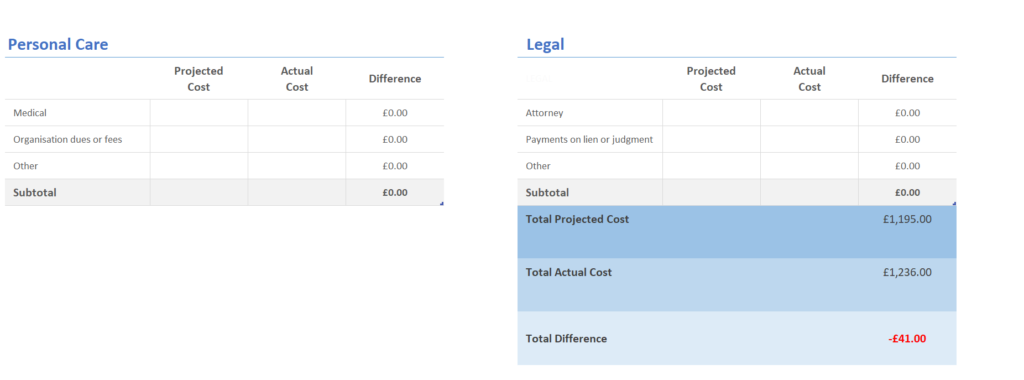This screenshot has width=1024, height=380.
Task: Select the red Total Difference value
Action: (x=907, y=339)
